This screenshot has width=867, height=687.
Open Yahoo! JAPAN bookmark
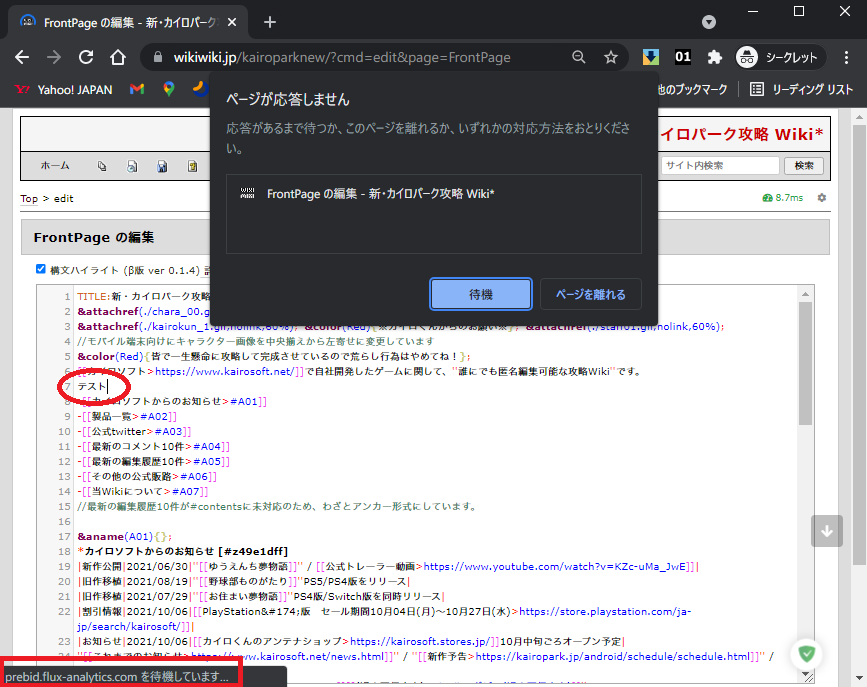coord(64,90)
